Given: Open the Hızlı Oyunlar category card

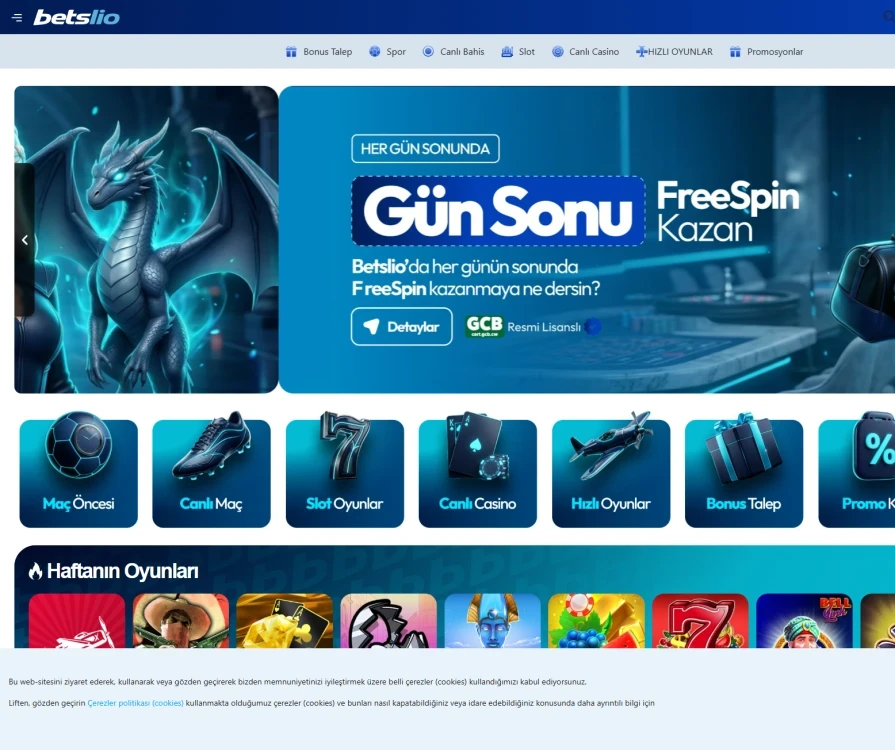Looking at the screenshot, I should [611, 474].
